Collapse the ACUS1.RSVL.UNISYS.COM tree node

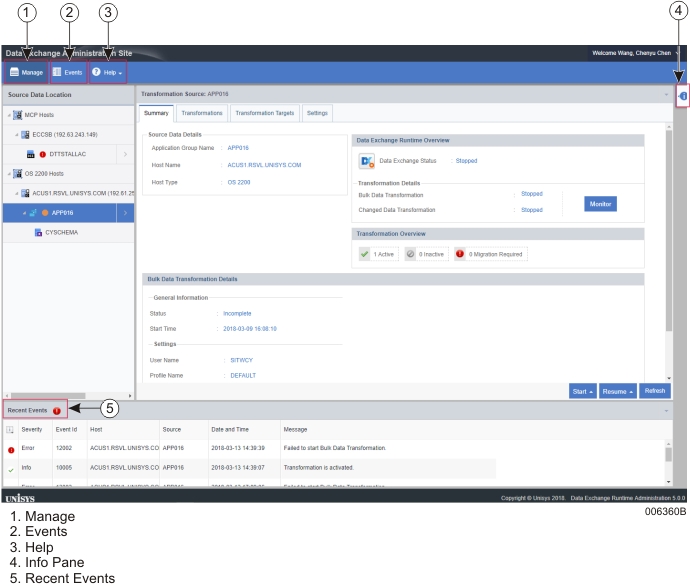[x=17, y=193]
